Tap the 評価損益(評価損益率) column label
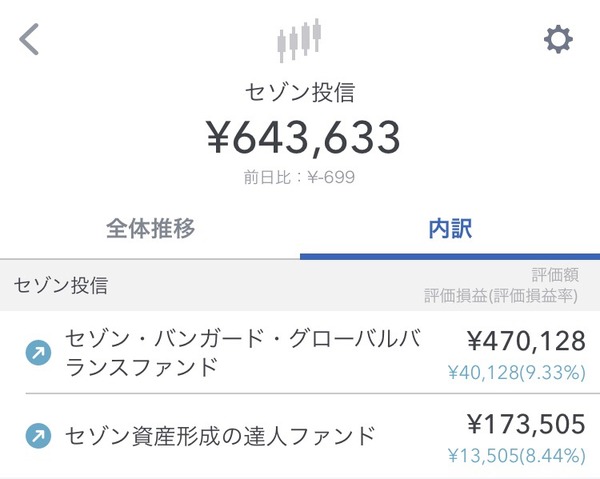Viewport: 600px width, 479px height. (501, 296)
